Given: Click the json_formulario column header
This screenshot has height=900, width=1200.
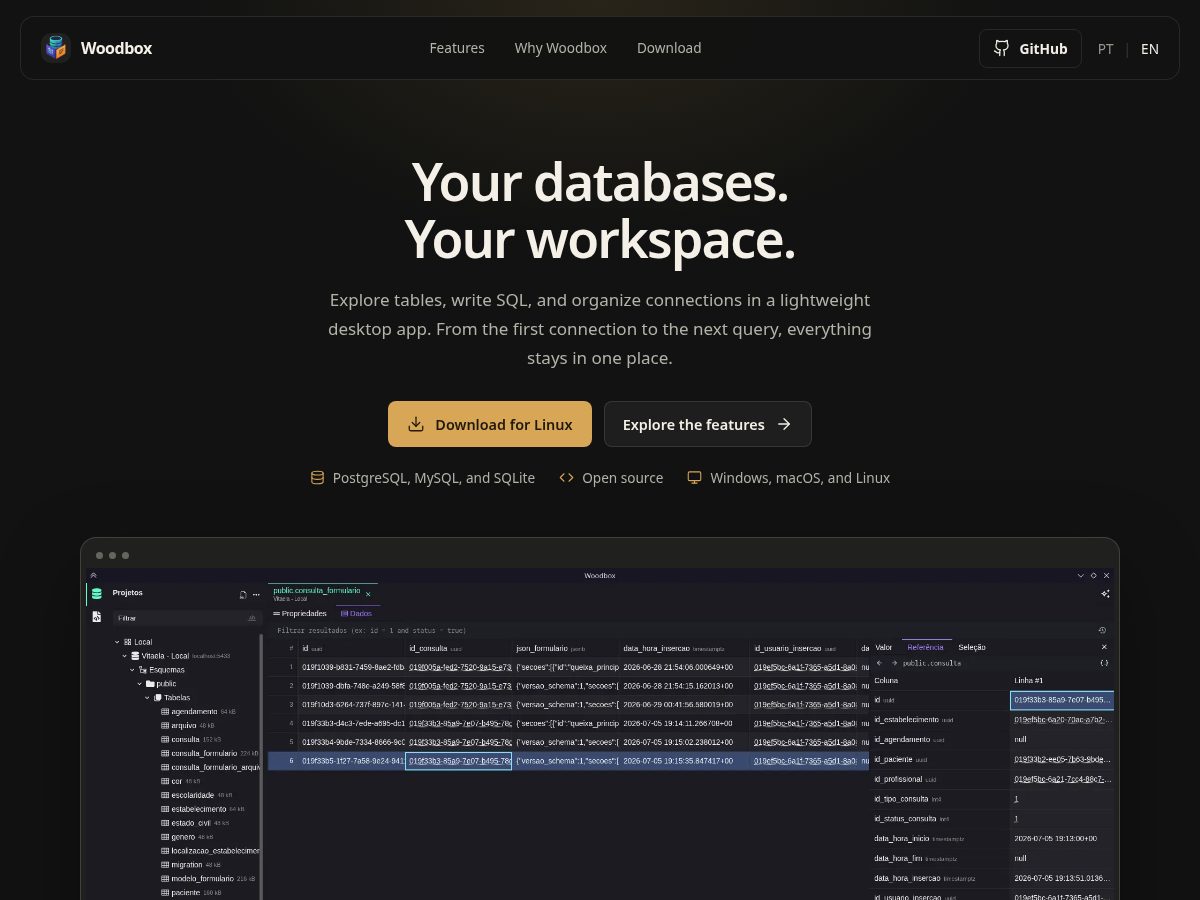Looking at the screenshot, I should click(566, 648).
